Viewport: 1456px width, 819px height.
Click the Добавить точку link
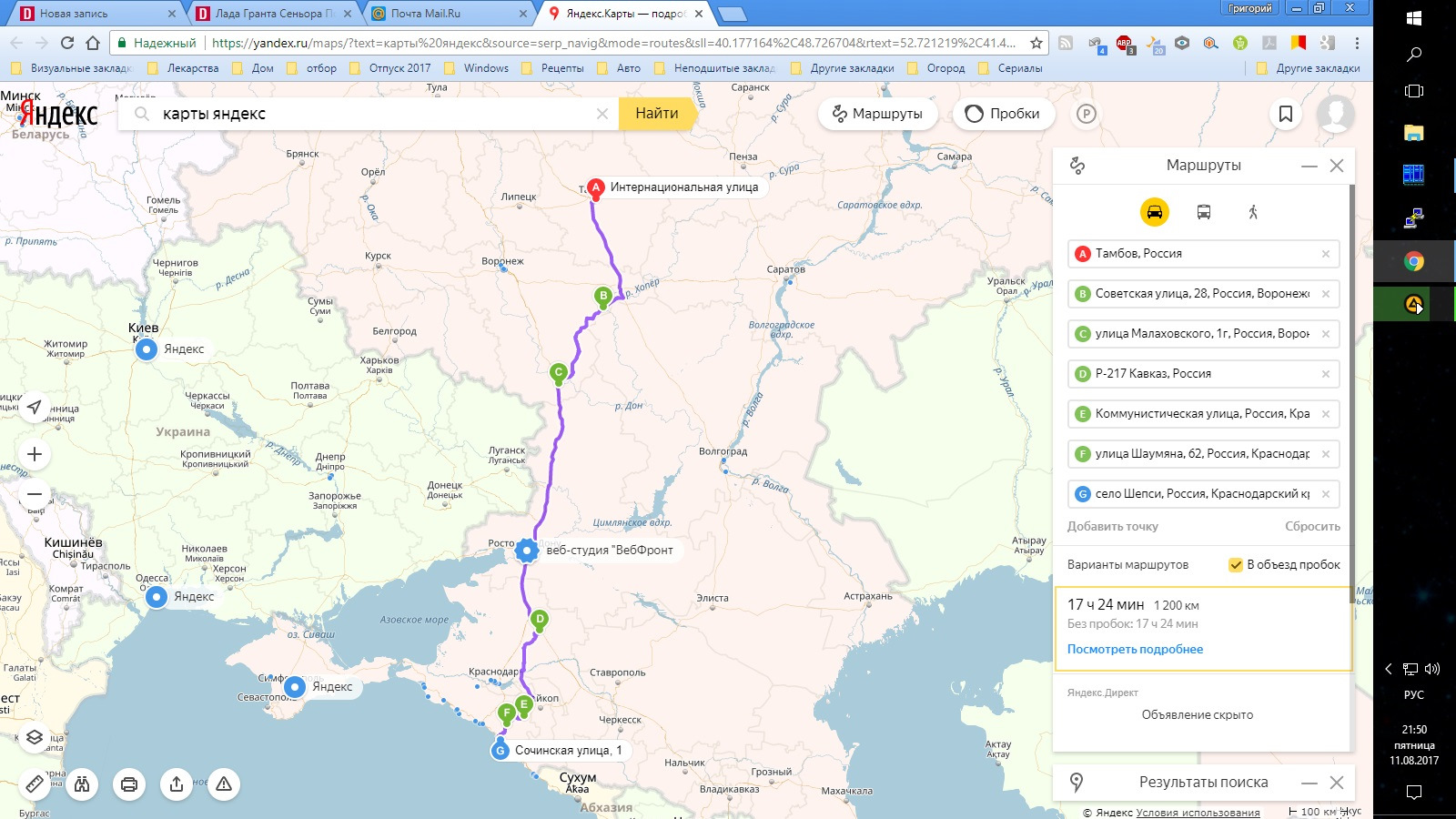coord(1112,526)
